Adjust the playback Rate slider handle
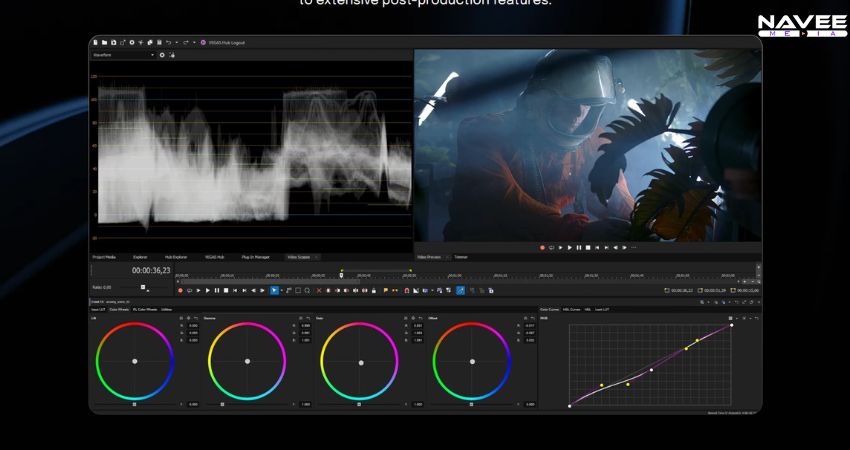850x450 pixels. tap(143, 287)
